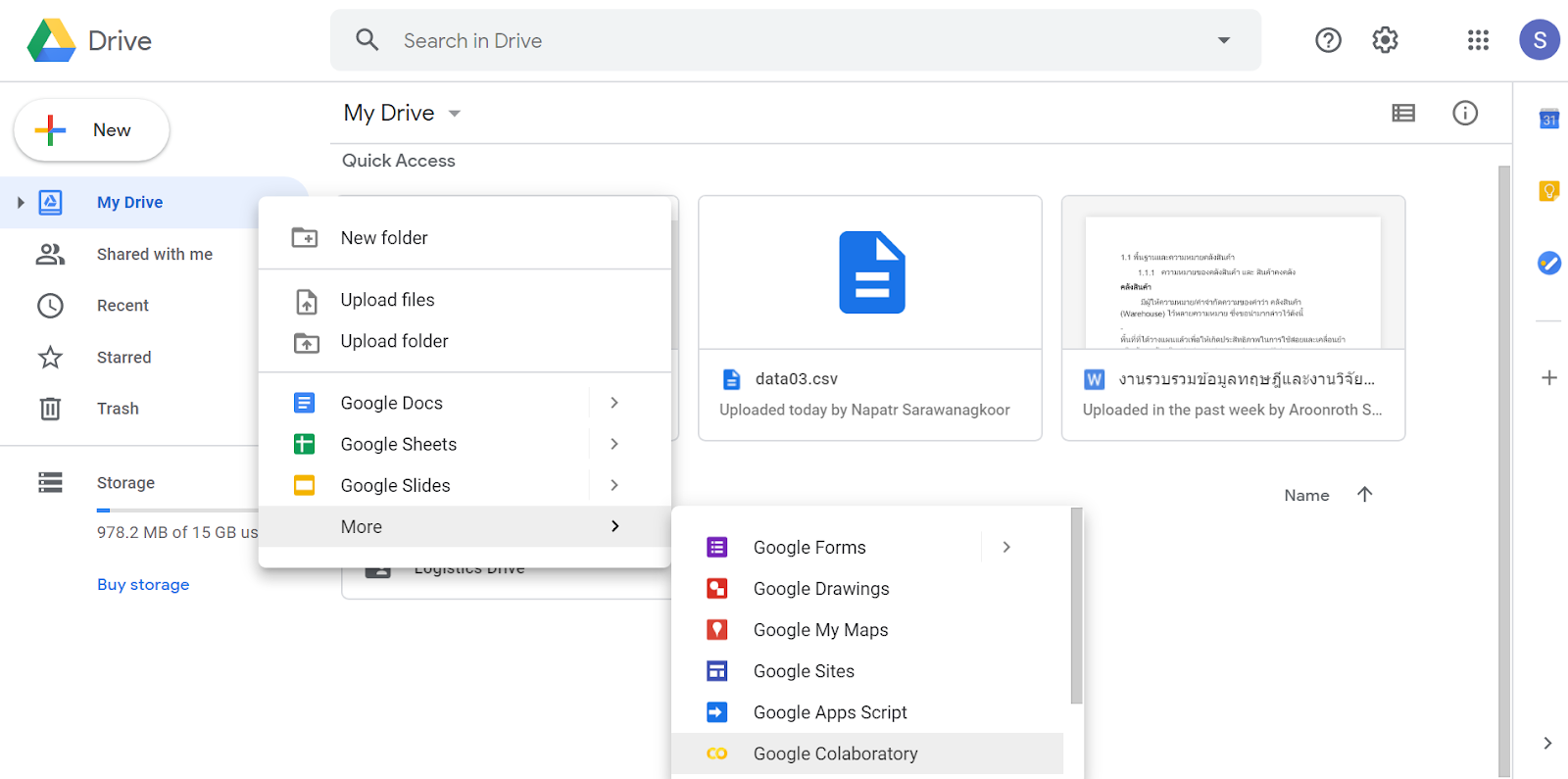Open the Starred section
The width and height of the screenshot is (1568, 779).
[x=123, y=358]
